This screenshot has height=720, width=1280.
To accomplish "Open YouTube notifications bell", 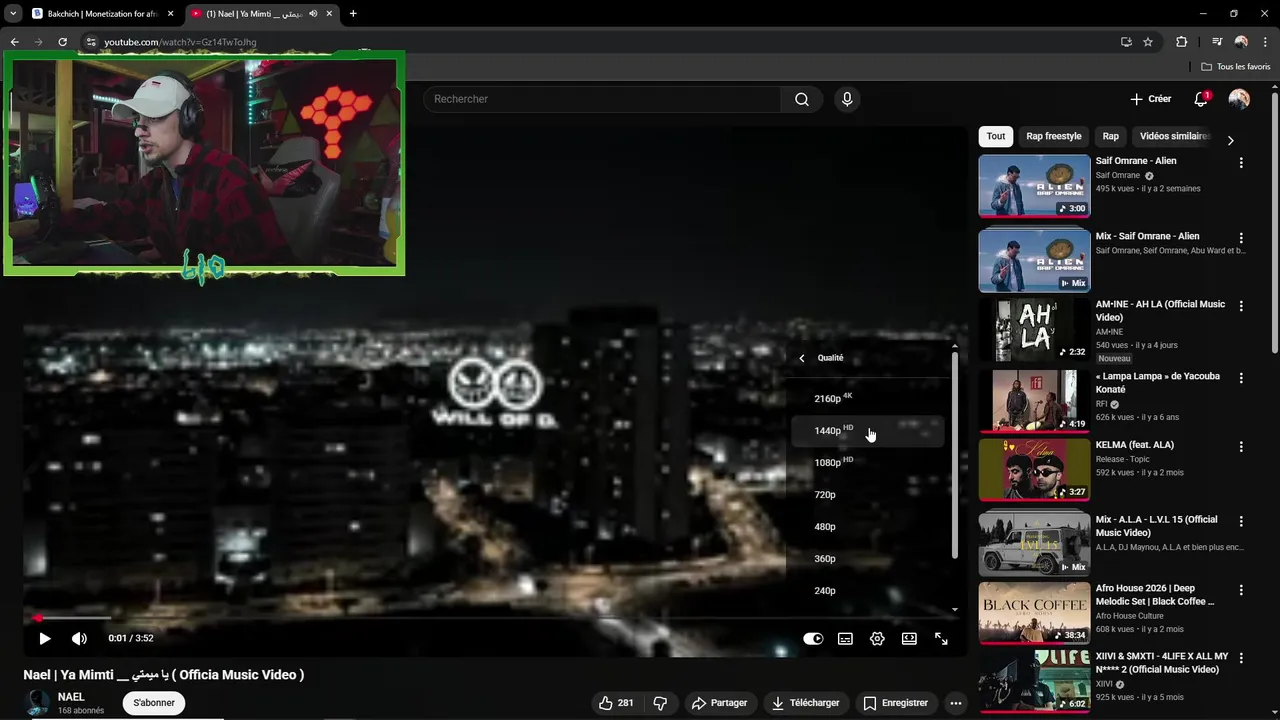I will pyautogui.click(x=1201, y=99).
